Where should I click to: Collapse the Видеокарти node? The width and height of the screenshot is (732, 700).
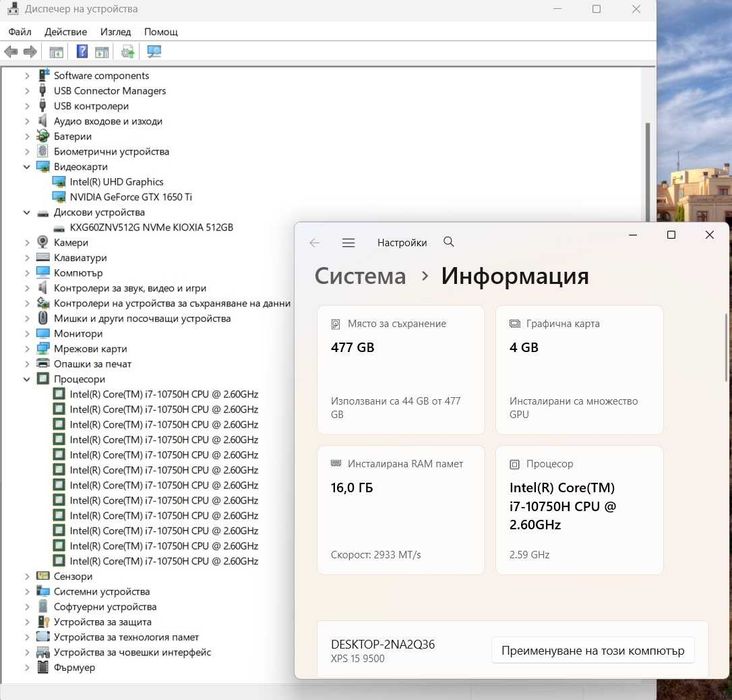pyautogui.click(x=27, y=167)
